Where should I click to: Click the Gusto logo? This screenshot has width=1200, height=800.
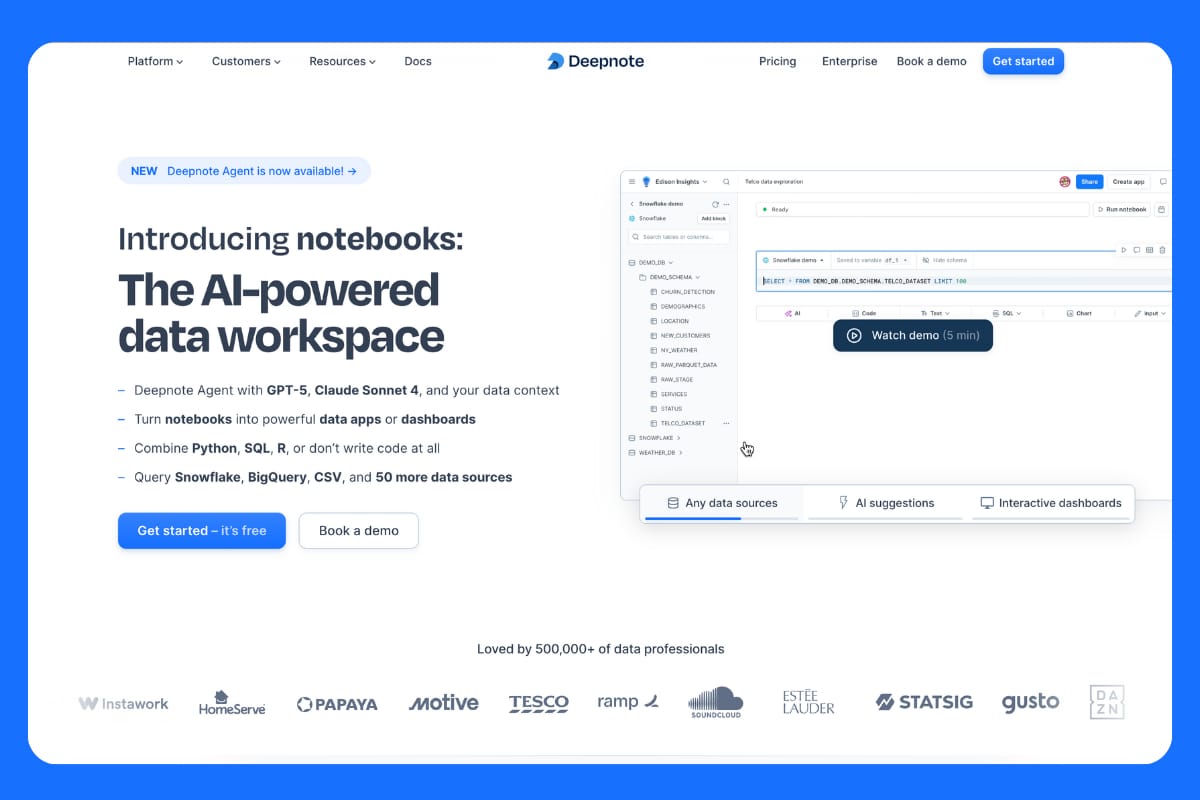coord(1030,703)
